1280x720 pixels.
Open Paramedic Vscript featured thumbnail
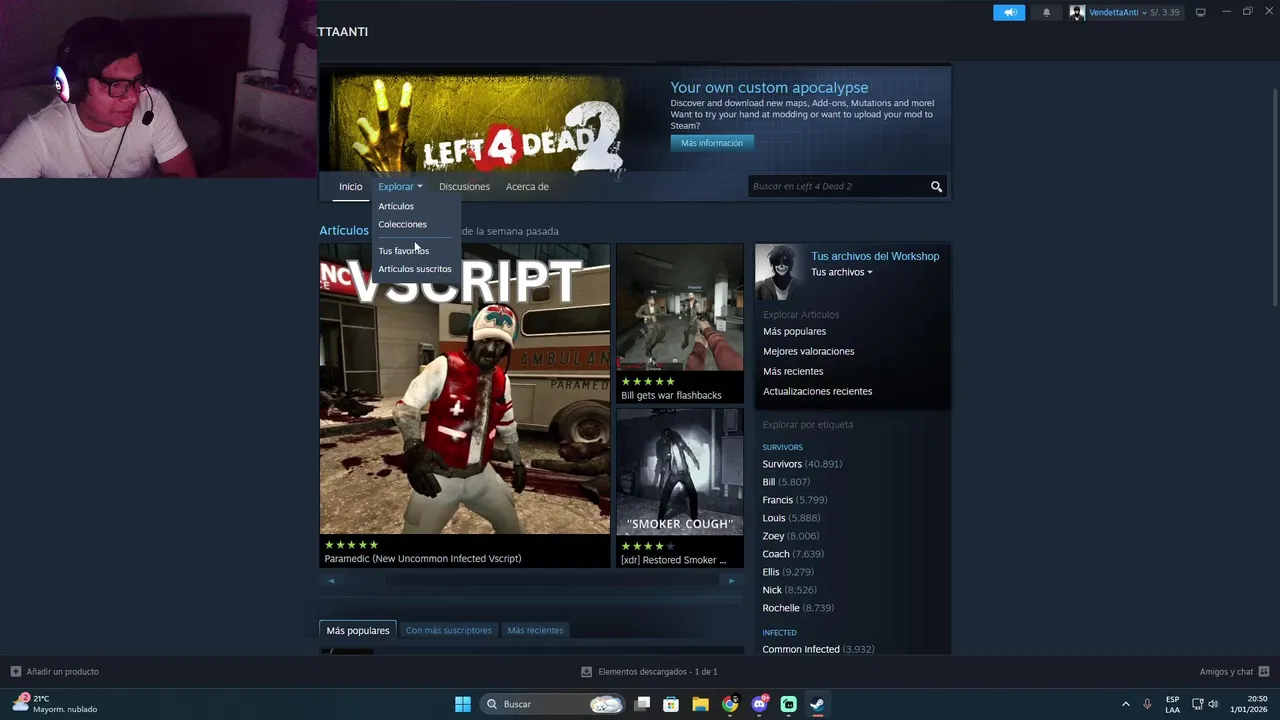[464, 389]
